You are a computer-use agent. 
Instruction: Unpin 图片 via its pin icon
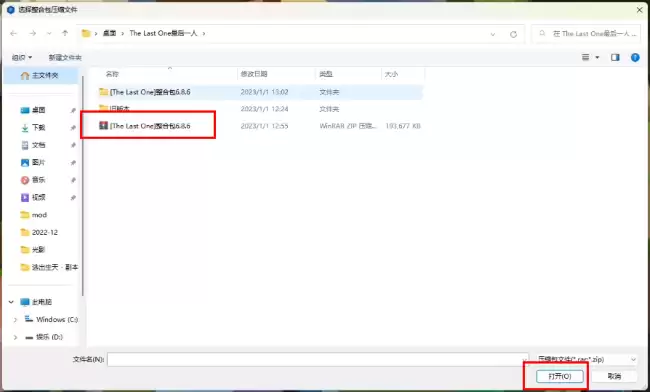click(x=73, y=162)
